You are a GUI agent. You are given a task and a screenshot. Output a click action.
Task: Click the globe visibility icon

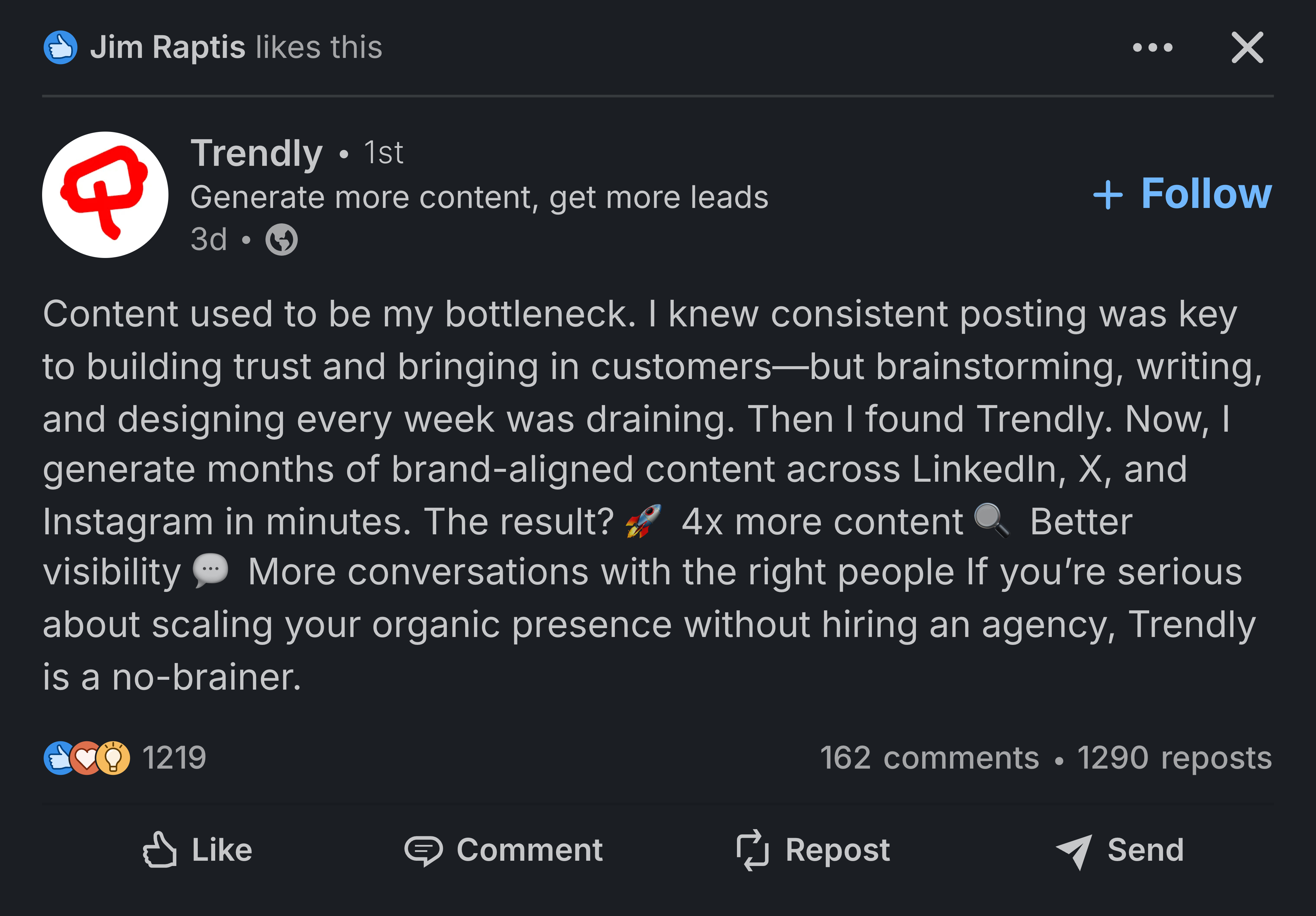coord(281,240)
